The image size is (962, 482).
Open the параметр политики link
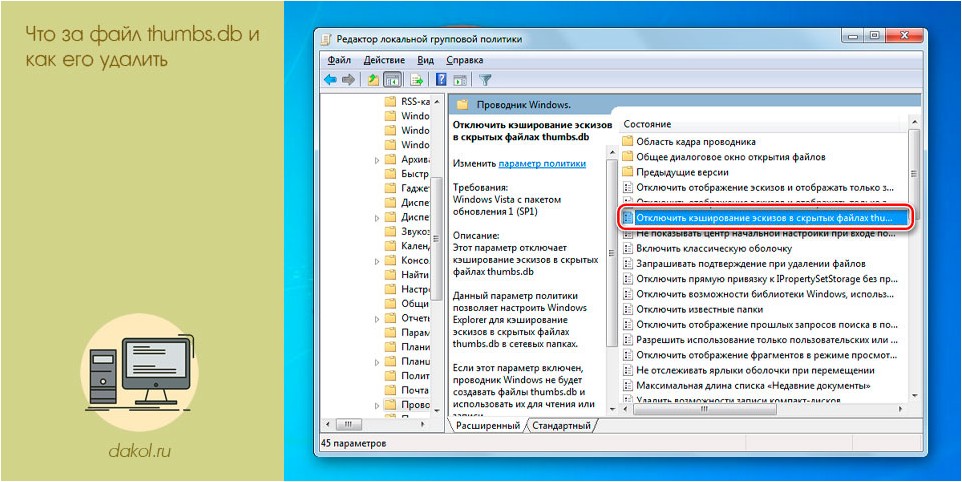pyautogui.click(x=542, y=164)
